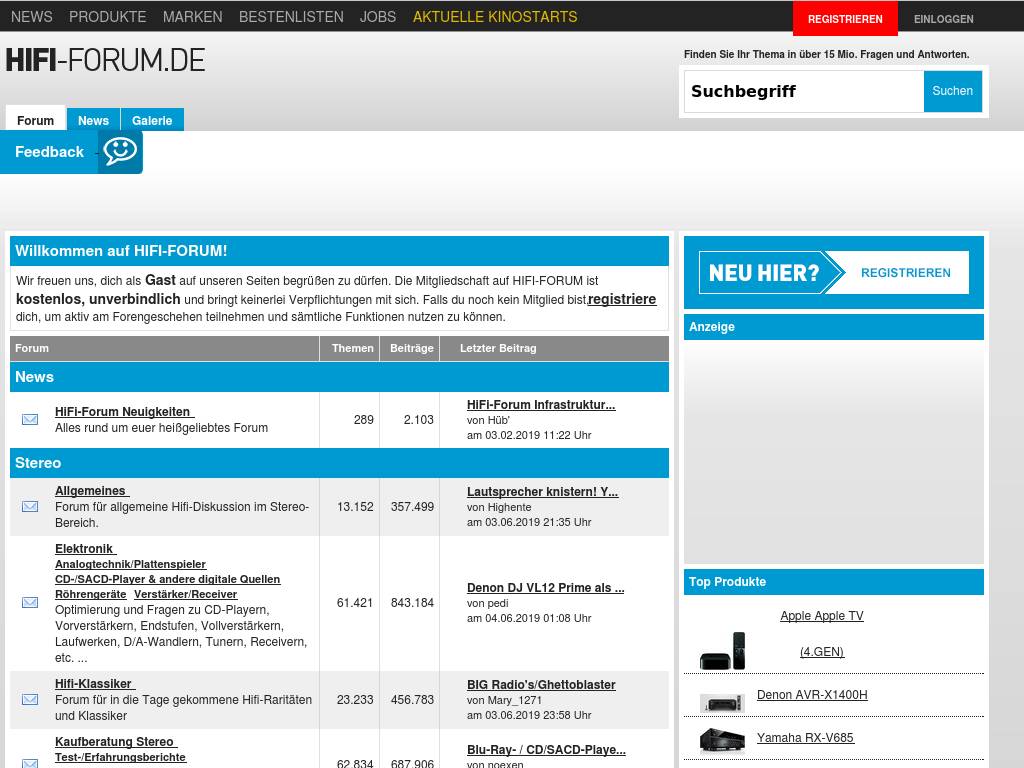Click the Einloggen link
This screenshot has width=1024, height=768.
pyautogui.click(x=943, y=19)
